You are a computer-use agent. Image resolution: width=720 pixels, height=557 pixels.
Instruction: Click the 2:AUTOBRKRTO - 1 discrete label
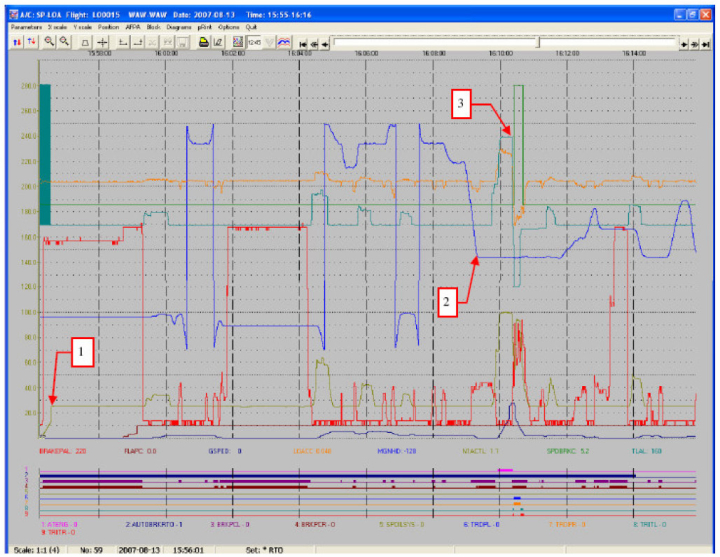154,524
